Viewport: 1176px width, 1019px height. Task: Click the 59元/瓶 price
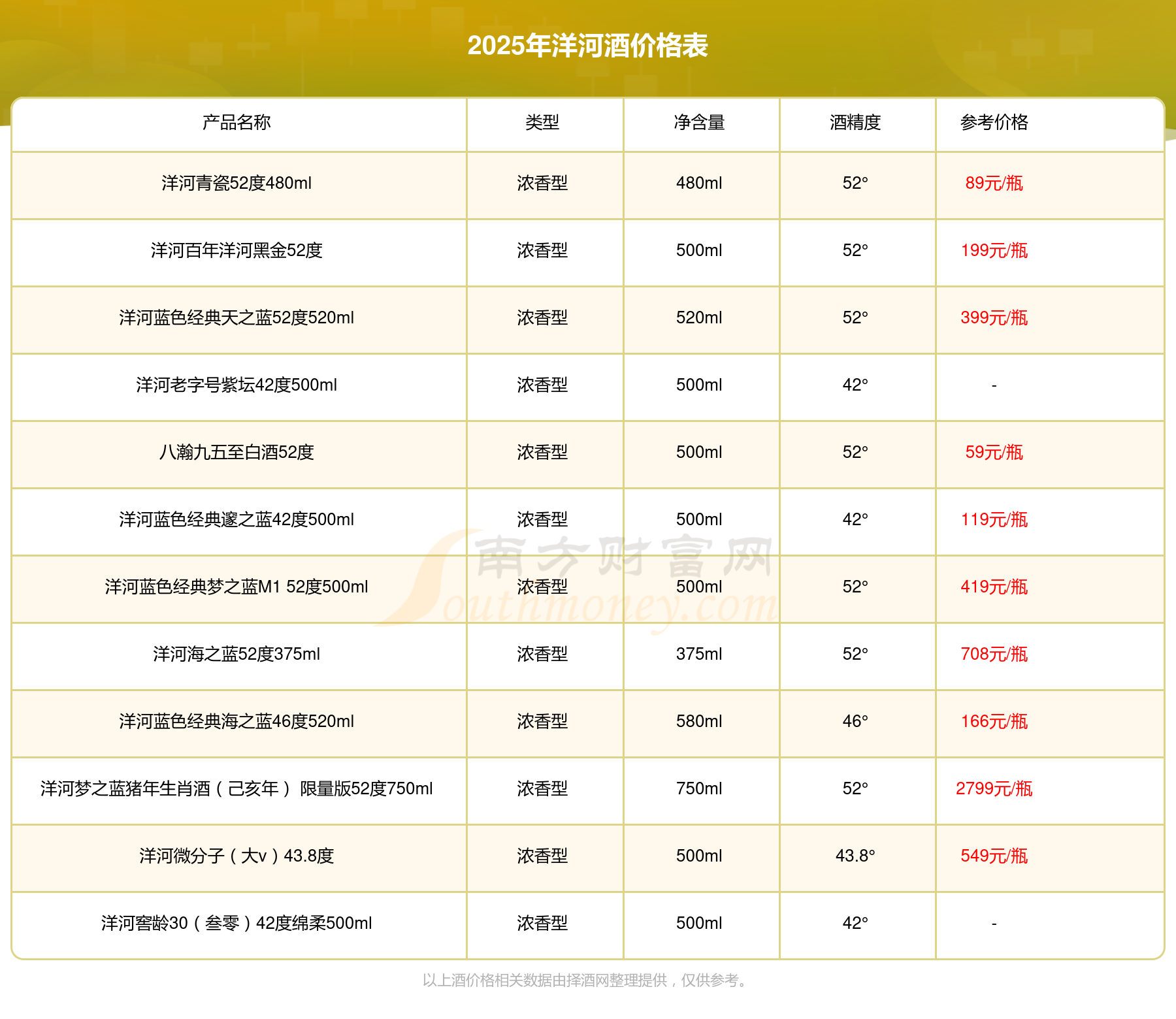994,452
